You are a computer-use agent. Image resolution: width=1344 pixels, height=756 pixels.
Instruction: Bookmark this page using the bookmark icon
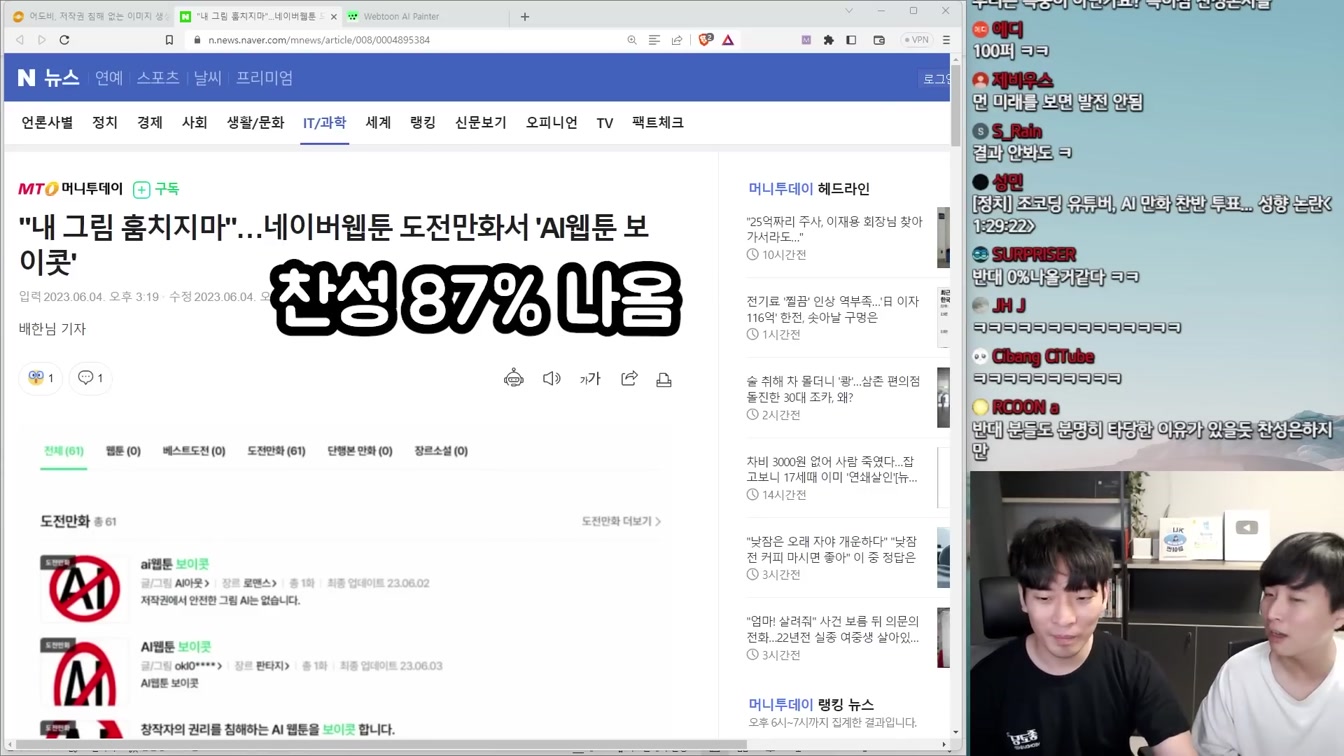point(169,40)
